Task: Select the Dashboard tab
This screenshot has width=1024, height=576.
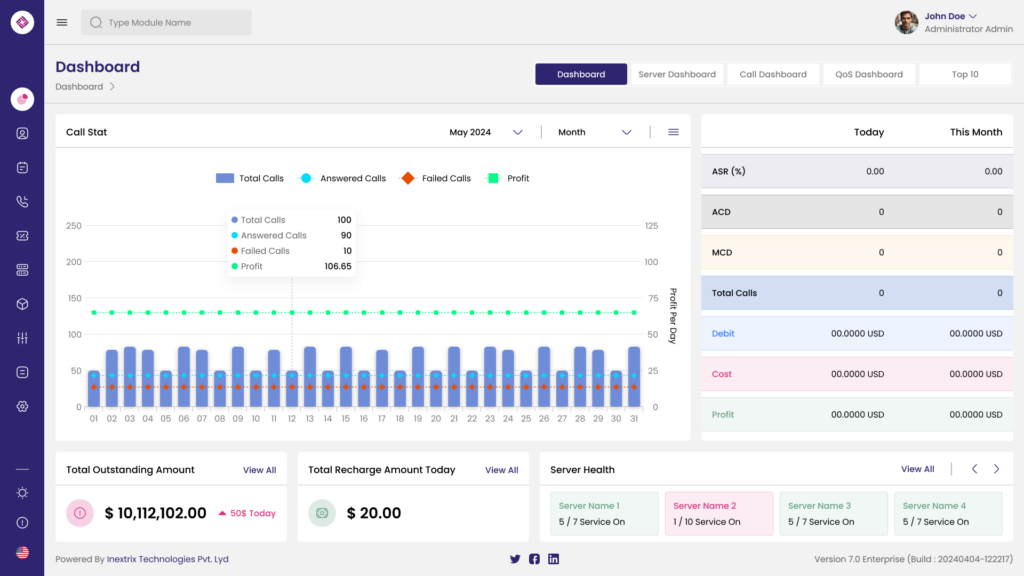Action: 581,74
